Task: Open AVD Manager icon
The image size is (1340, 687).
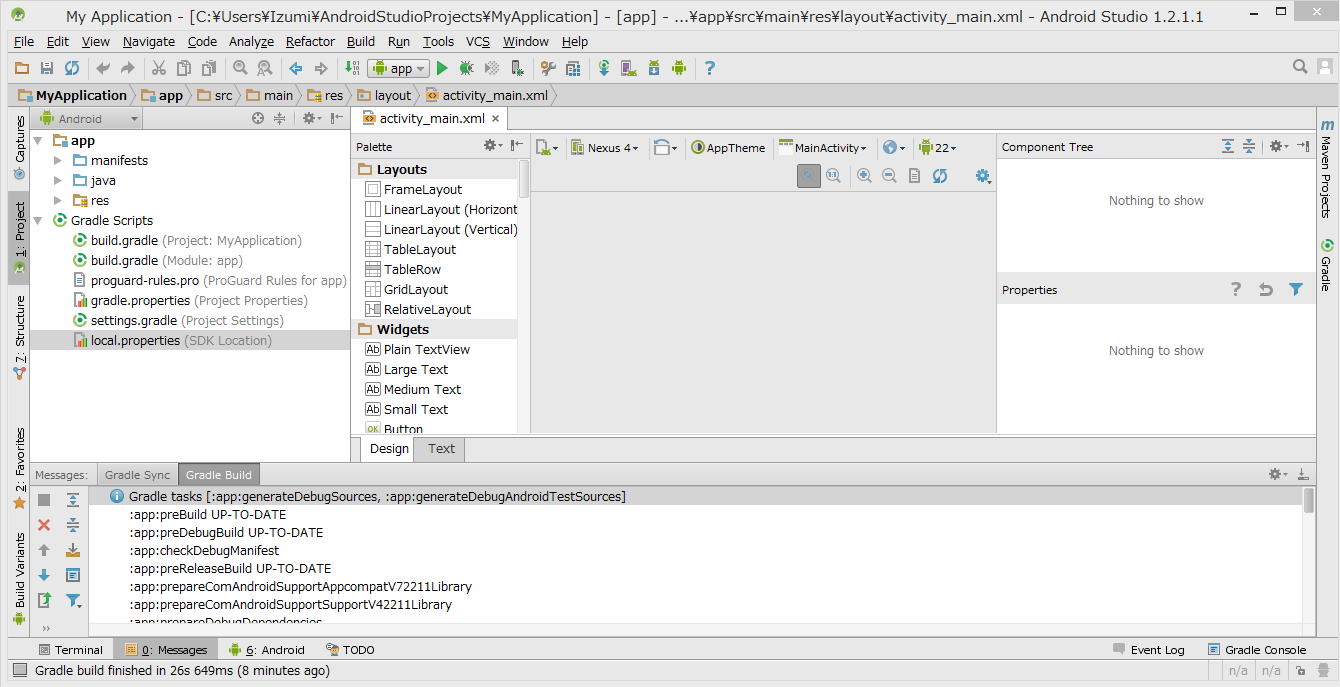Action: (x=629, y=68)
